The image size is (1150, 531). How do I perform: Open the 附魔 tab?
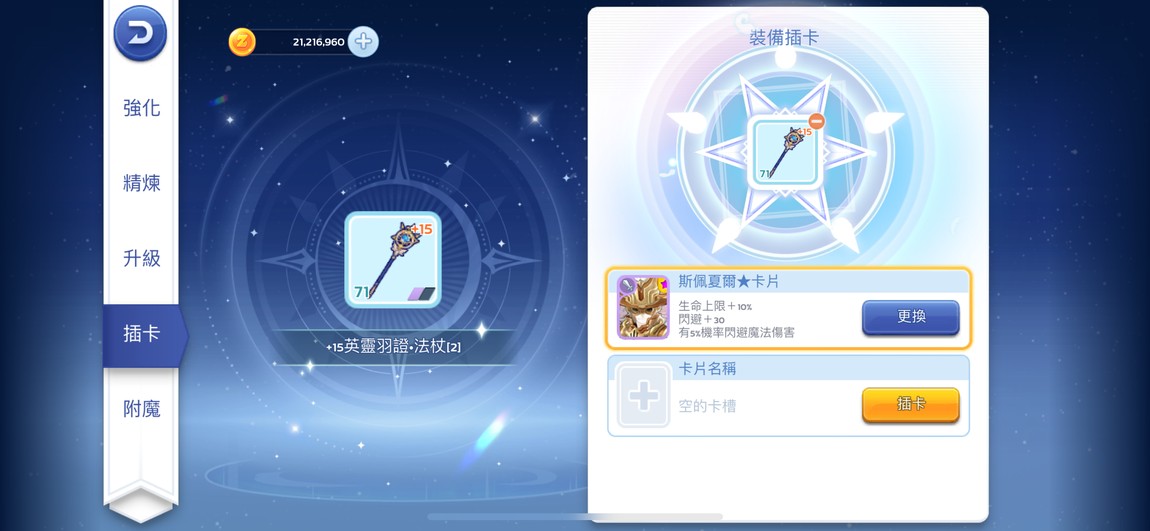click(141, 409)
